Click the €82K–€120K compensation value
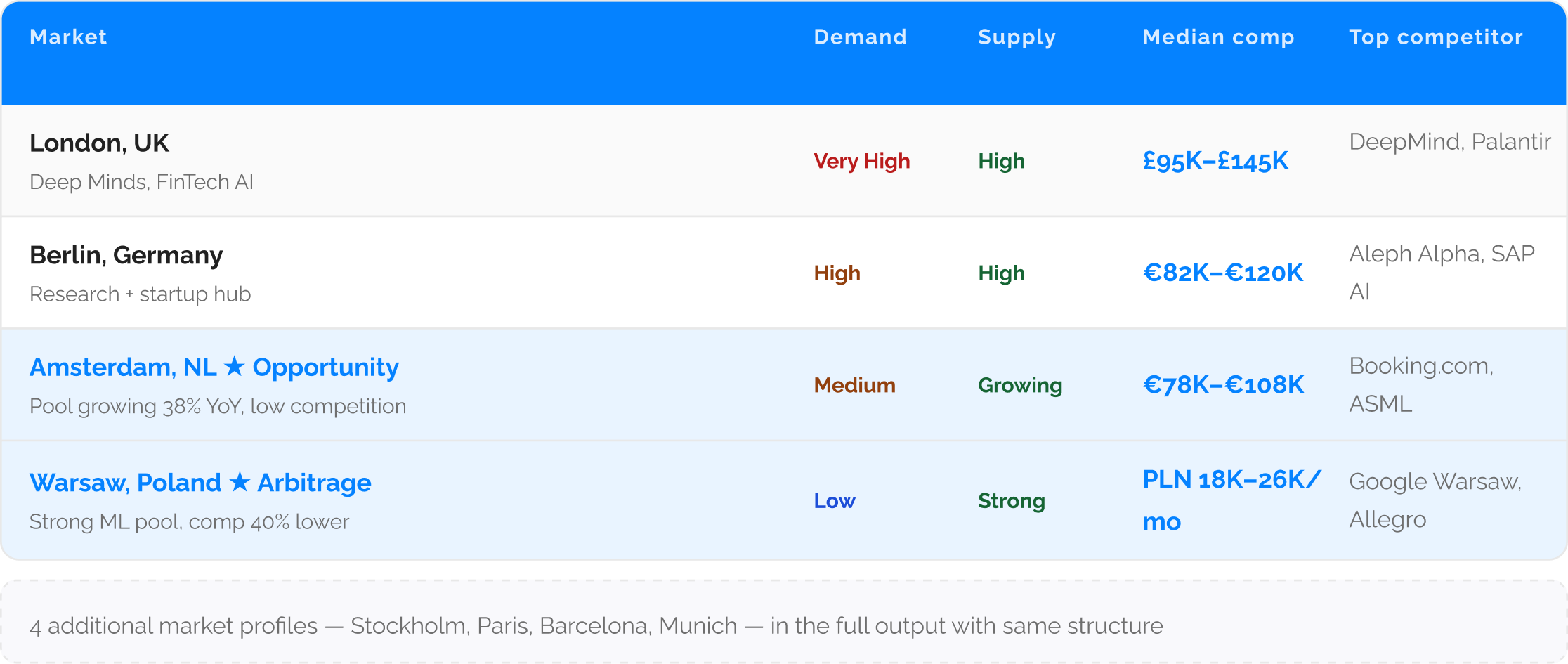Image resolution: width=1568 pixels, height=664 pixels. point(1223,273)
